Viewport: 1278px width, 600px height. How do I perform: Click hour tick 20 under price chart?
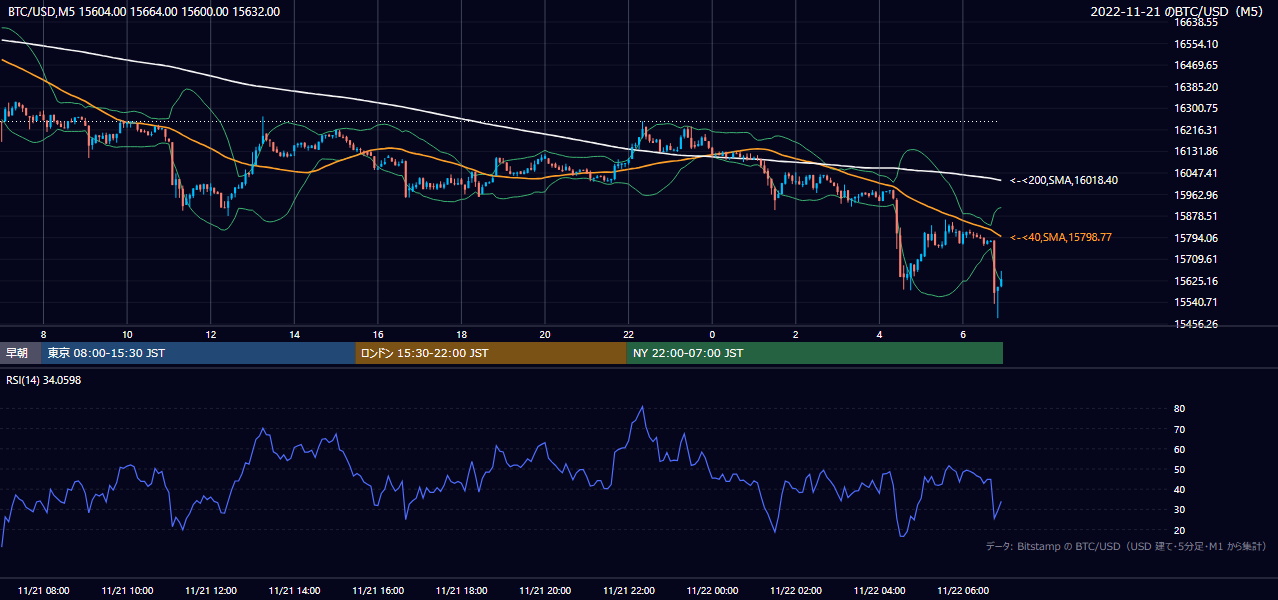click(x=545, y=333)
